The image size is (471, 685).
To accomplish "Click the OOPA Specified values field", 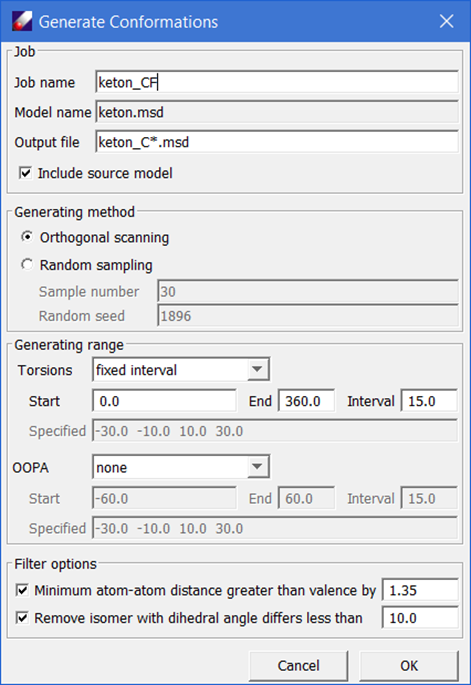I will click(275, 529).
